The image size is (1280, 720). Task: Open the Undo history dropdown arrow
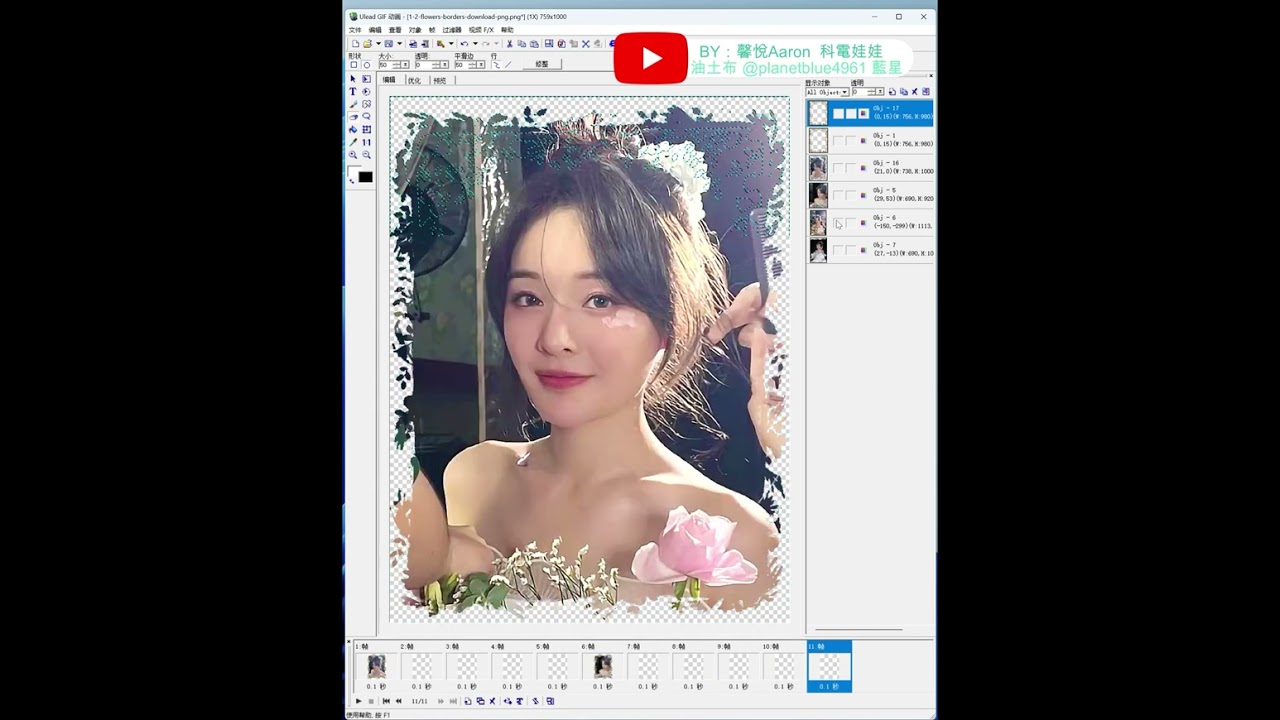[x=475, y=44]
